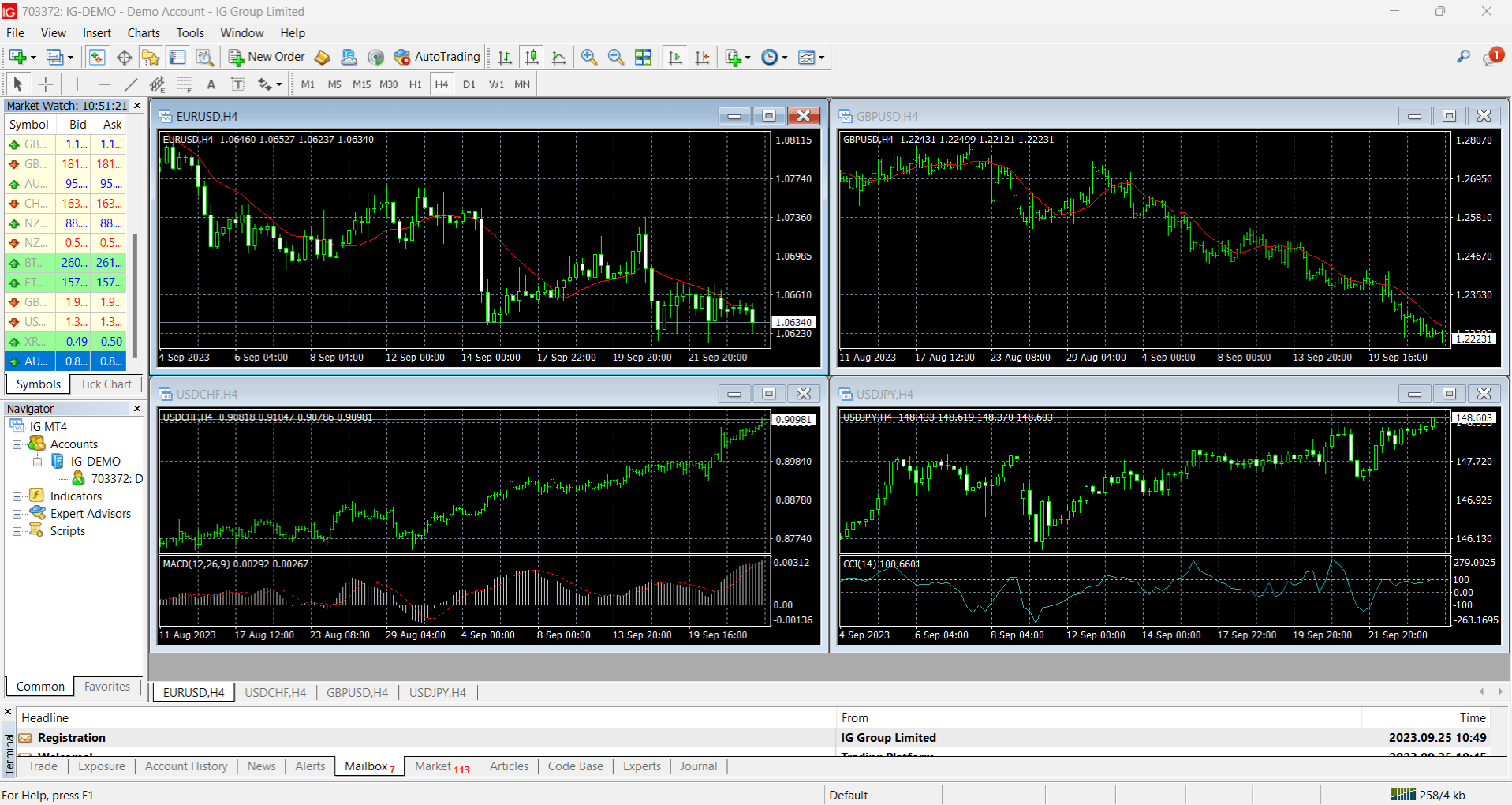Select the Crosshair tool
The image size is (1512, 805).
pyautogui.click(x=45, y=84)
